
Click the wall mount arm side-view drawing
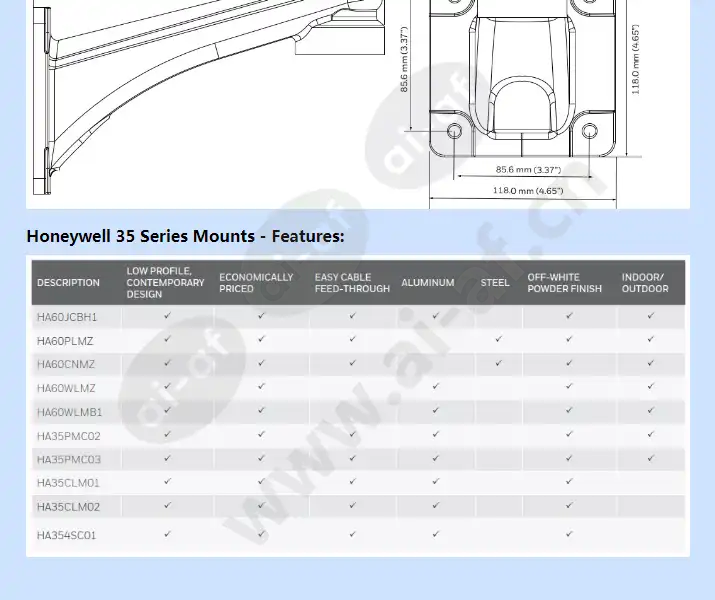pos(209,97)
